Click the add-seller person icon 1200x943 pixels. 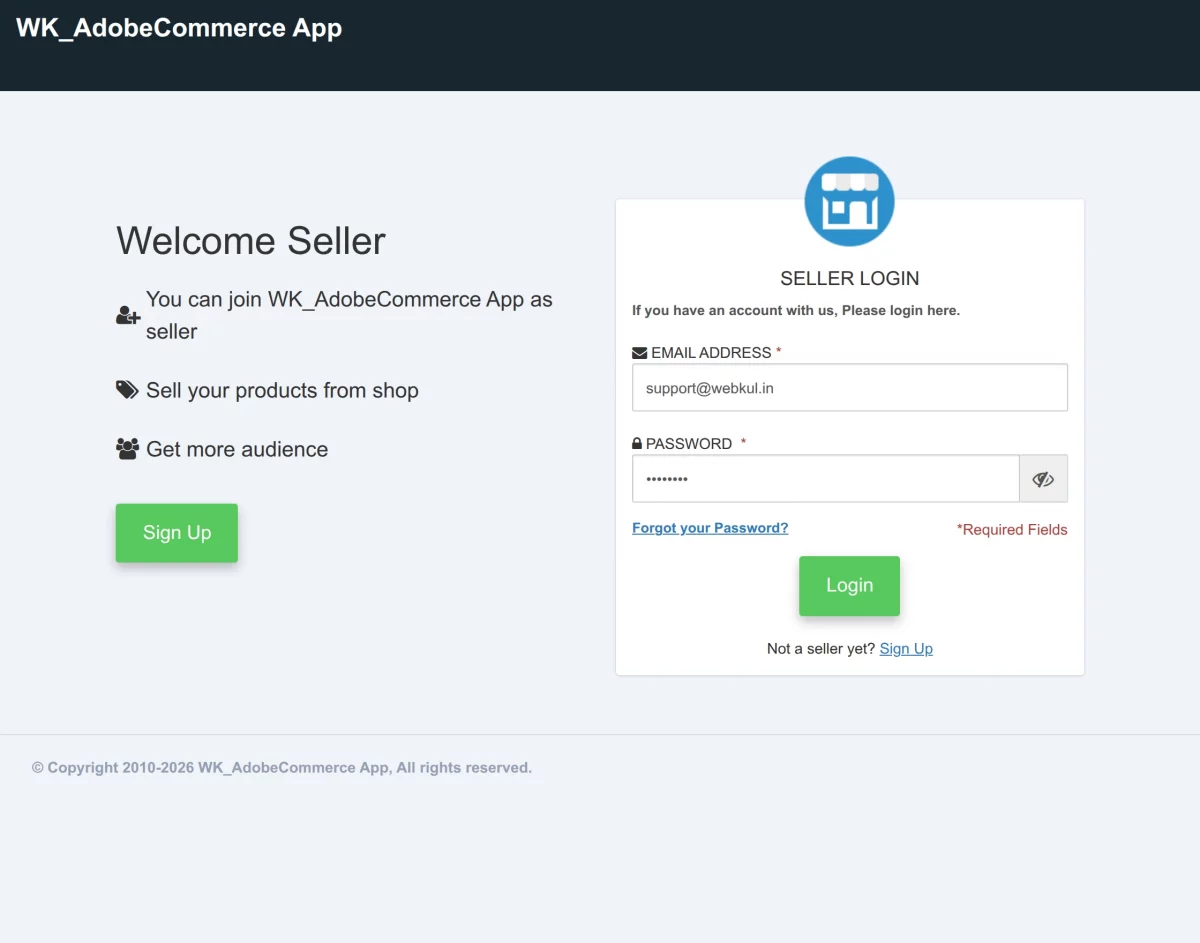pyautogui.click(x=127, y=315)
